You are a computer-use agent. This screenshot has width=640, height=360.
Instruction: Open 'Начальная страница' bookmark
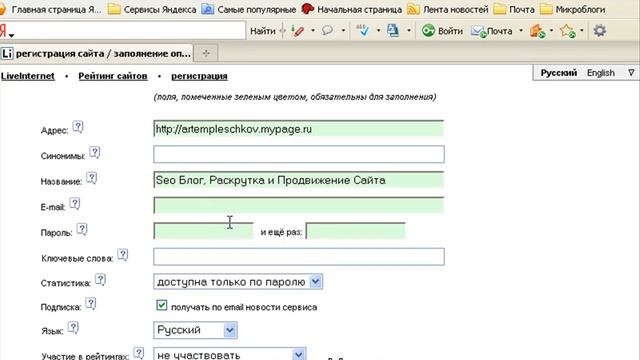pos(351,9)
